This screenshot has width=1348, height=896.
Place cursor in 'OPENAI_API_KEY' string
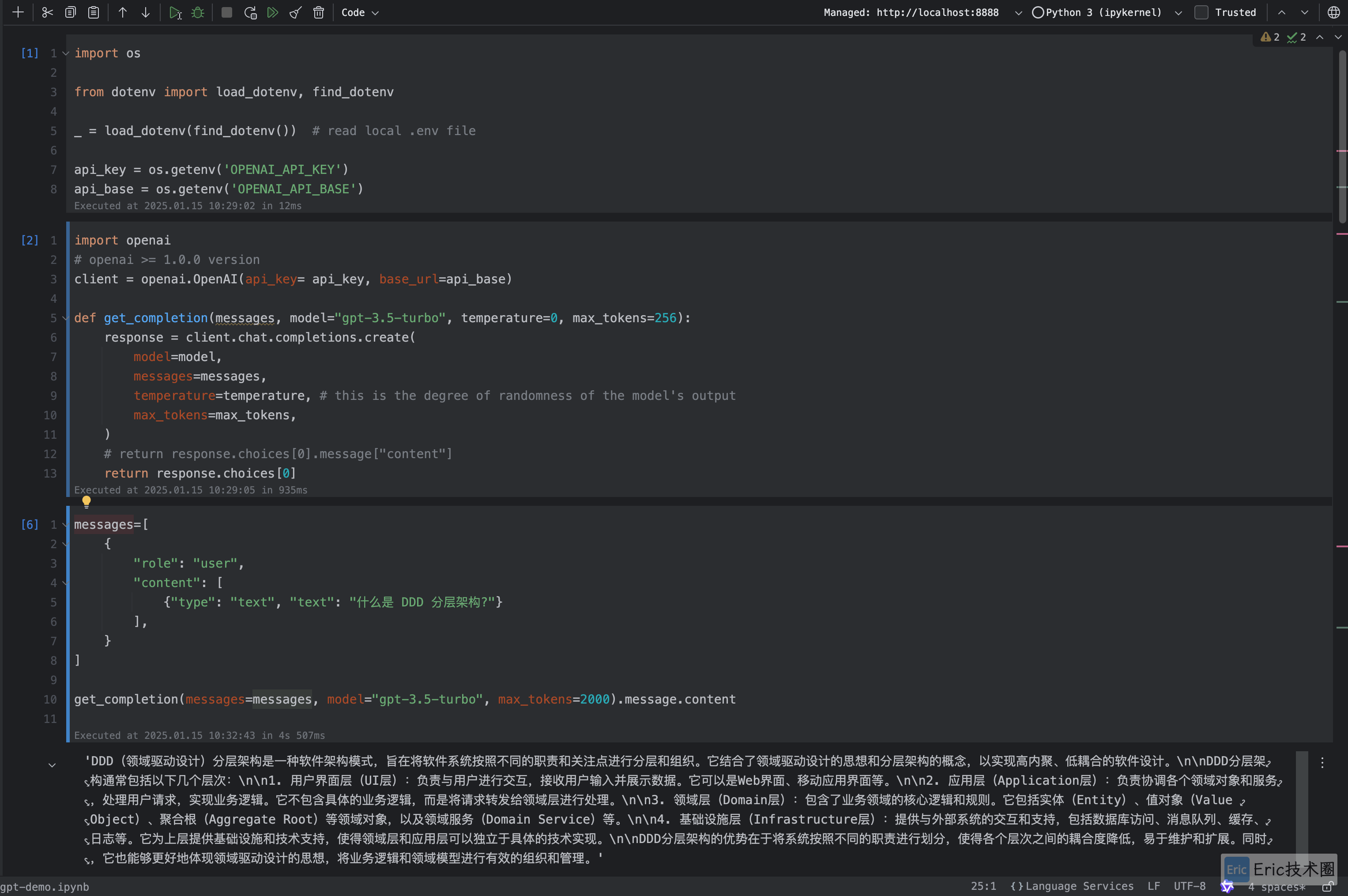282,170
